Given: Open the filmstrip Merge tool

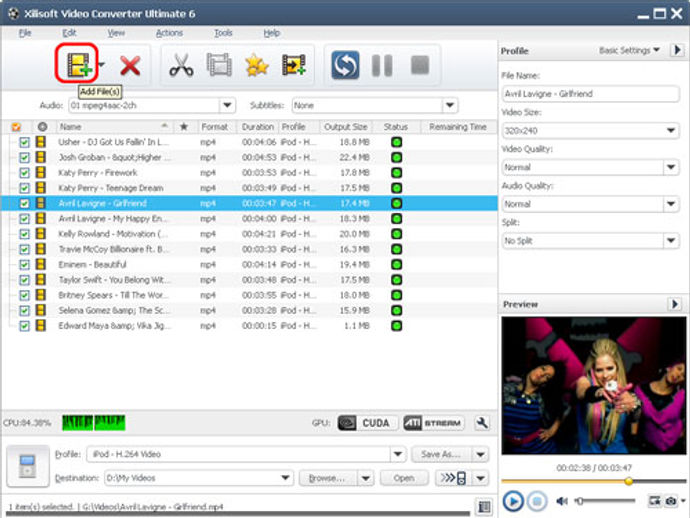Looking at the screenshot, I should [x=219, y=65].
